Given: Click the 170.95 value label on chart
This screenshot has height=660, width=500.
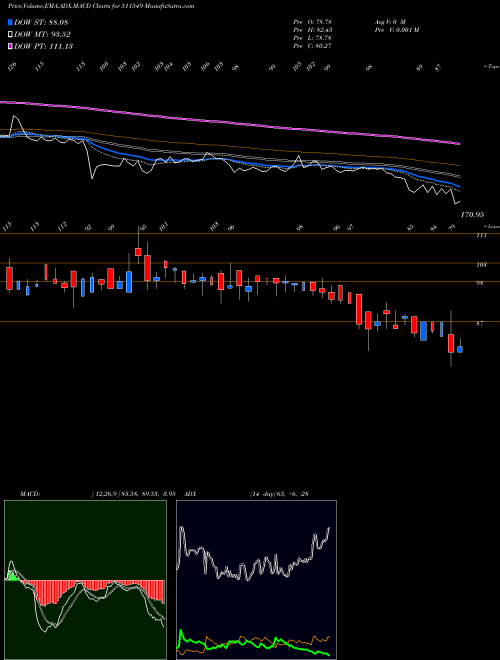Looking at the screenshot, I should (472, 215).
